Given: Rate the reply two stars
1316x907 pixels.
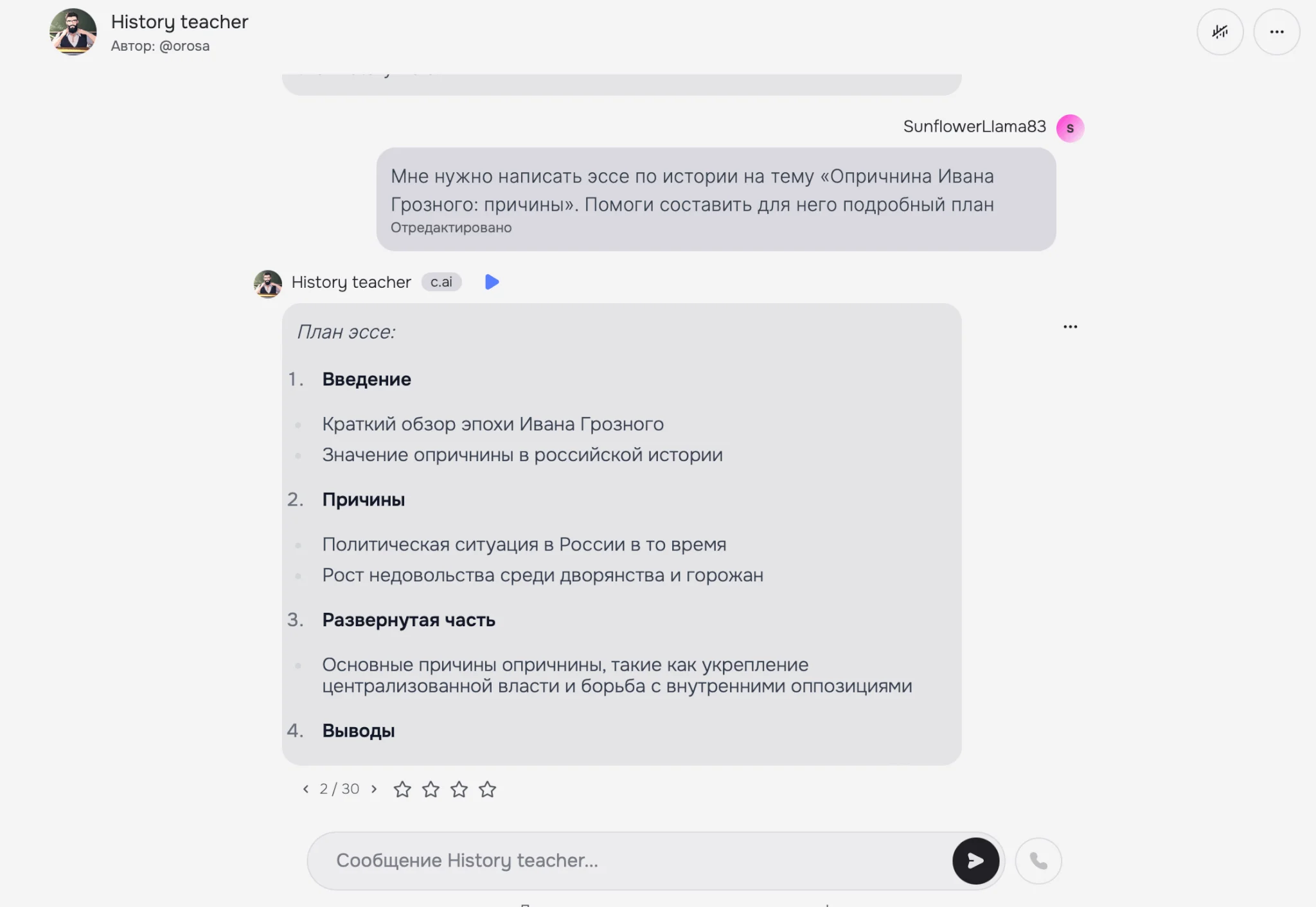Looking at the screenshot, I should [x=431, y=789].
